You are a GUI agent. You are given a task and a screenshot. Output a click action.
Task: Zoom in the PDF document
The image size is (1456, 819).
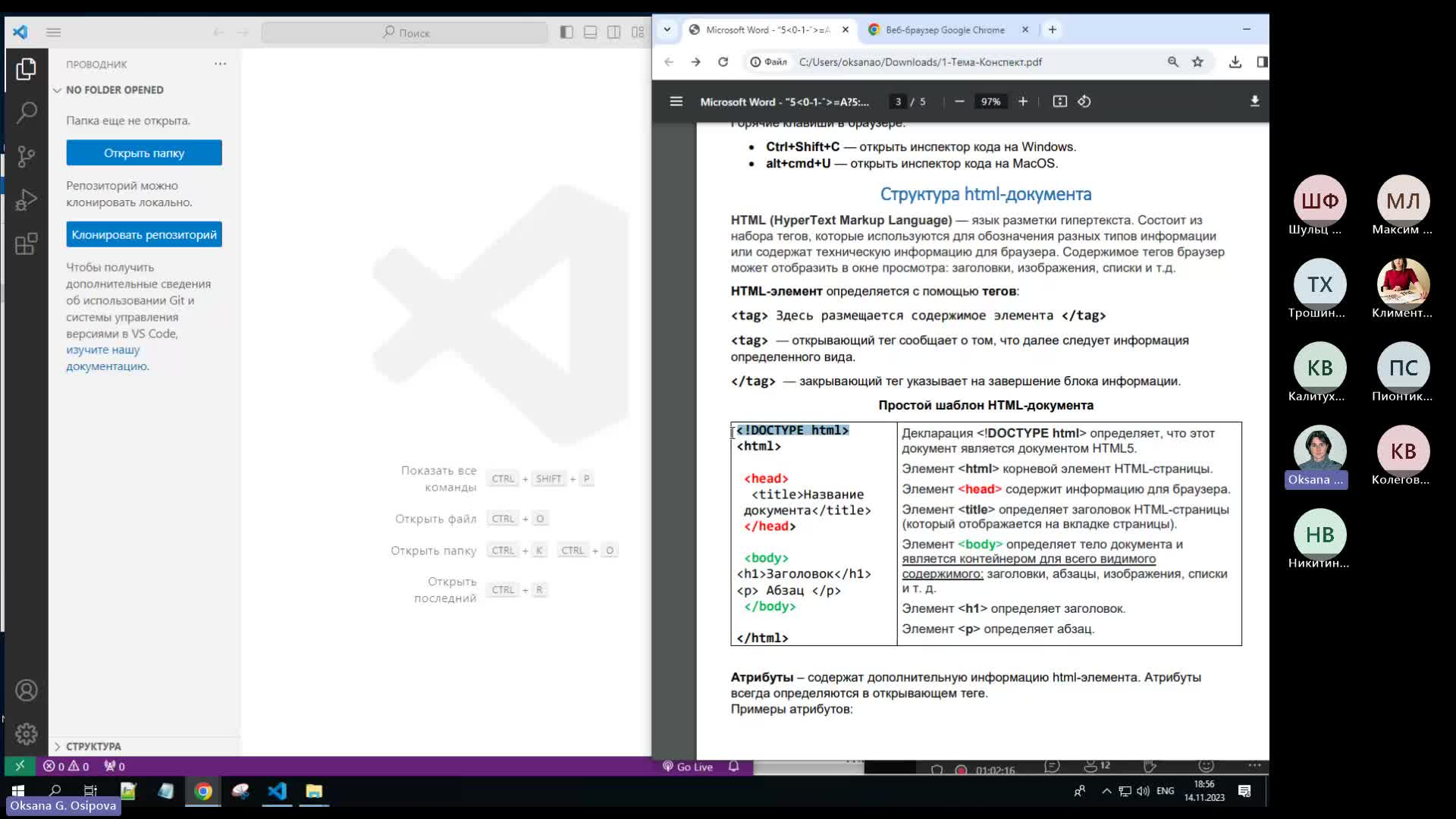[1023, 102]
